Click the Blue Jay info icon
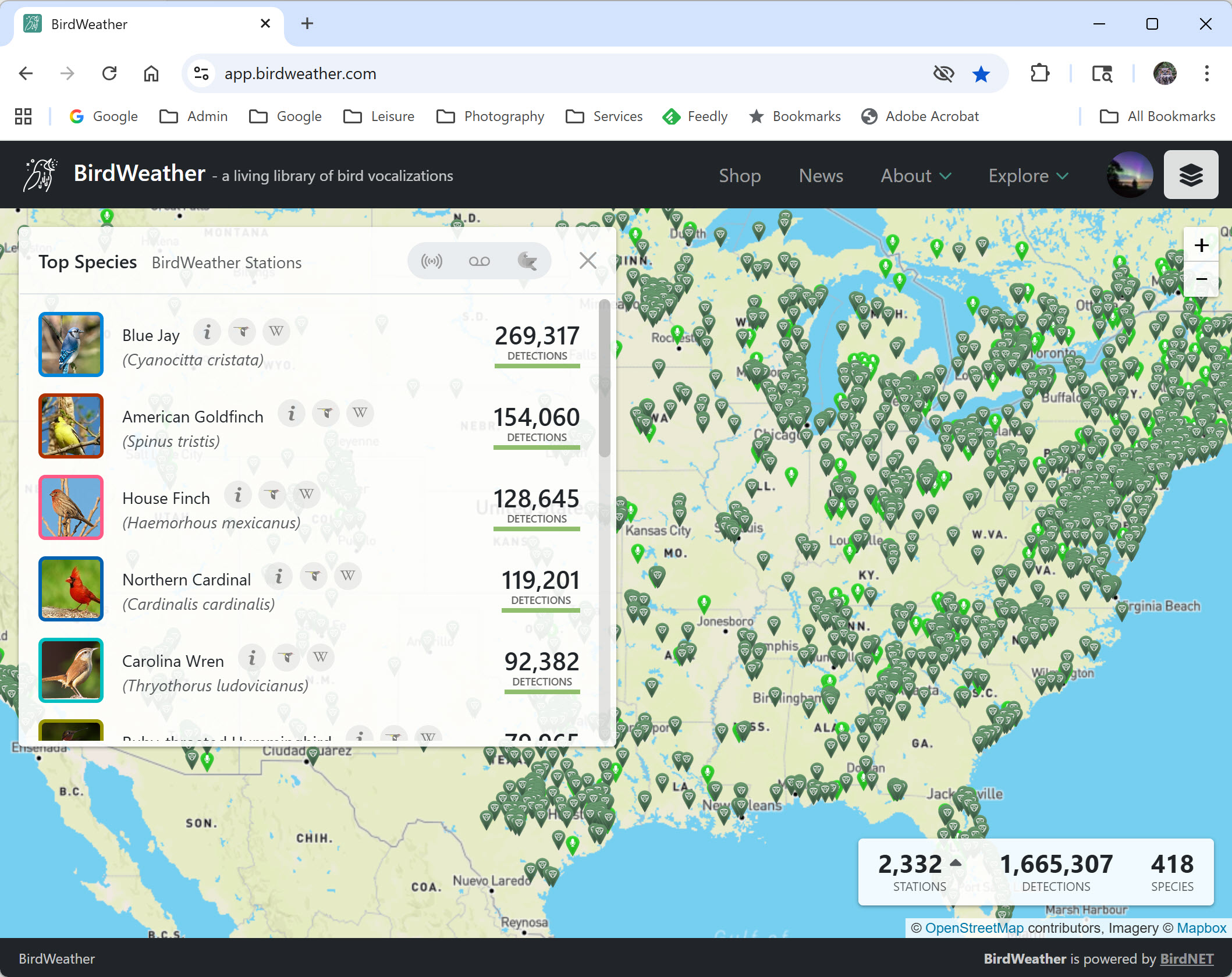1232x977 pixels. pyautogui.click(x=207, y=332)
